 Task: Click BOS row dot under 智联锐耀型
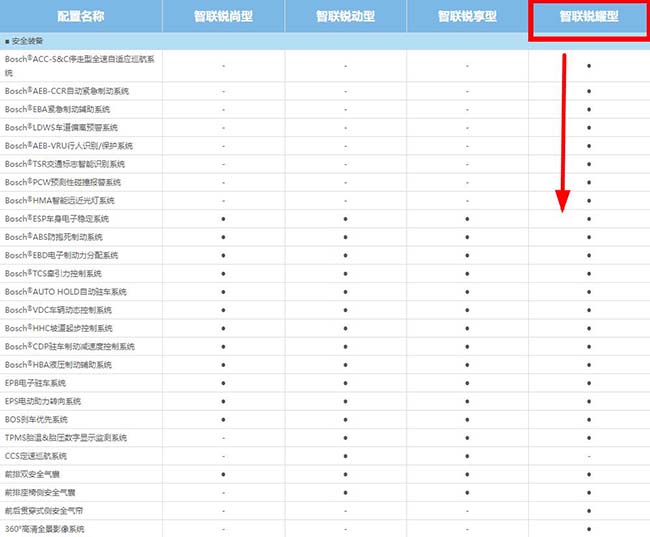[589, 420]
